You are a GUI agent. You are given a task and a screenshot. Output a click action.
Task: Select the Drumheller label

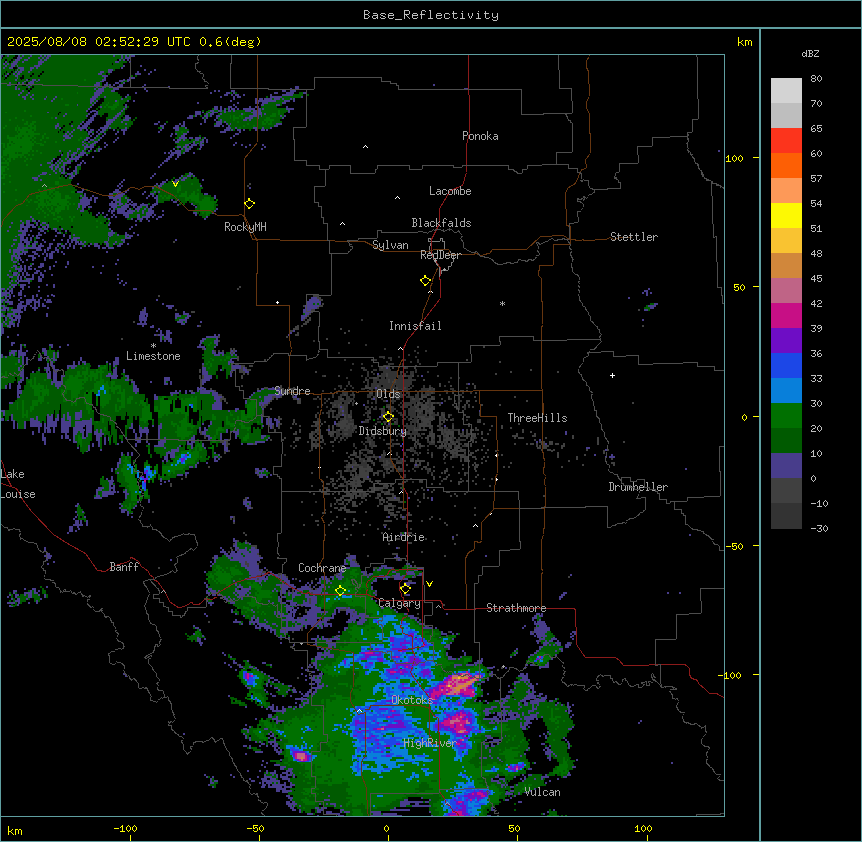(638, 487)
